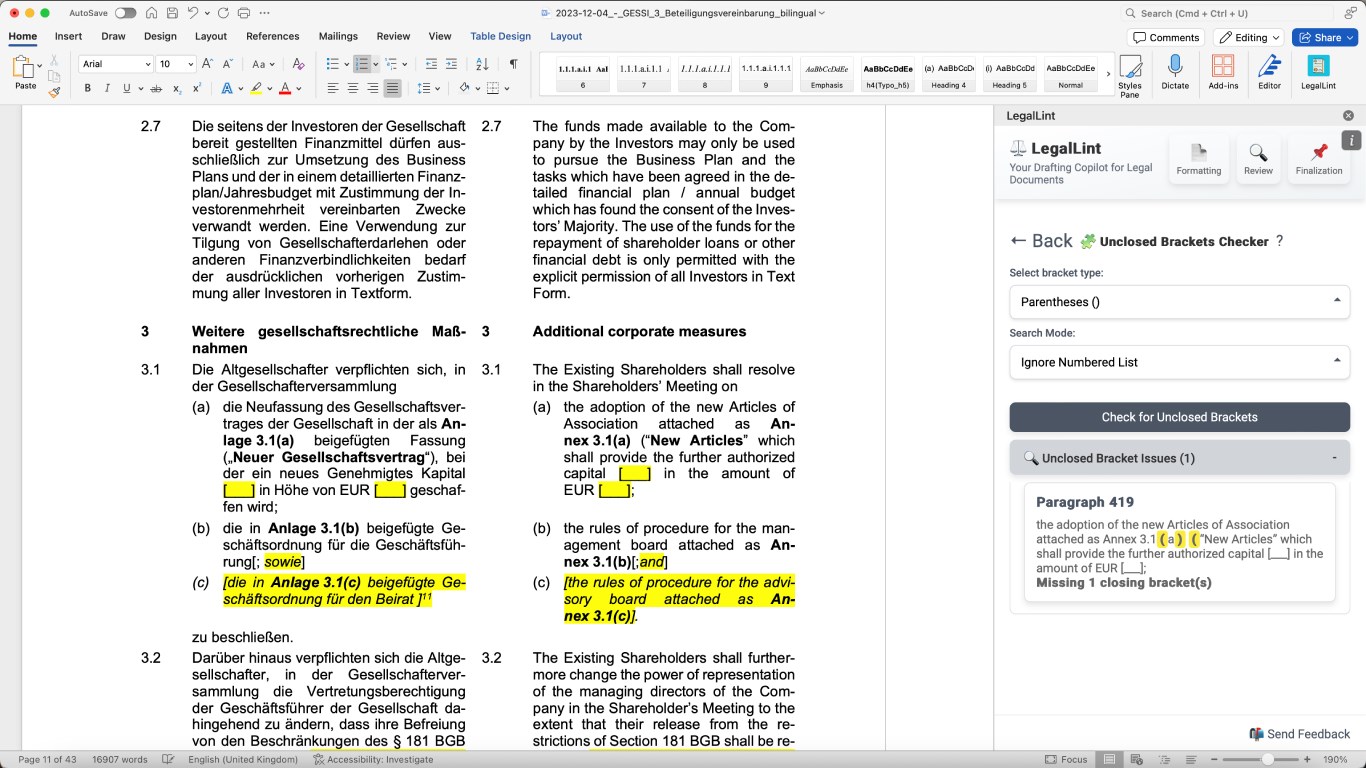Switch to the Draw tab
This screenshot has height=768, width=1366.
pos(113,36)
